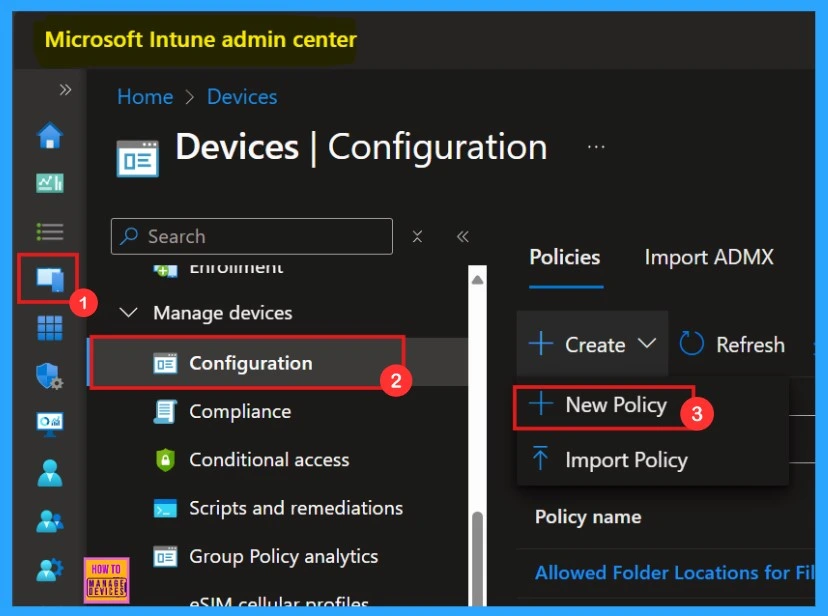Screen dimensions: 828x616
Task: Click the Refresh button
Action: 732,344
